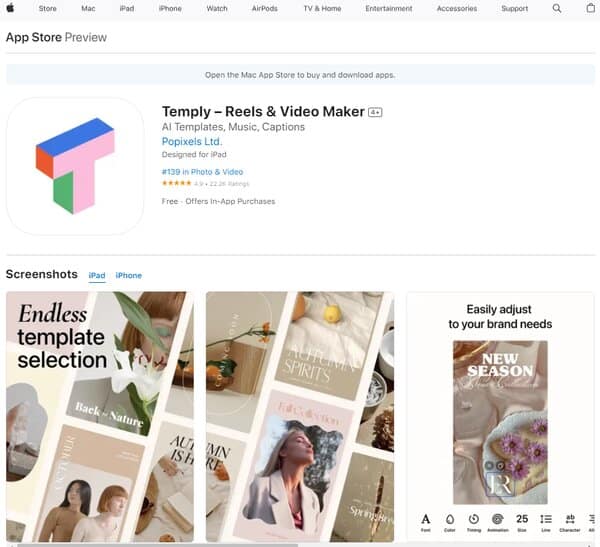The image size is (600, 547).
Task: Open the Watch navigation item
Action: 217,8
